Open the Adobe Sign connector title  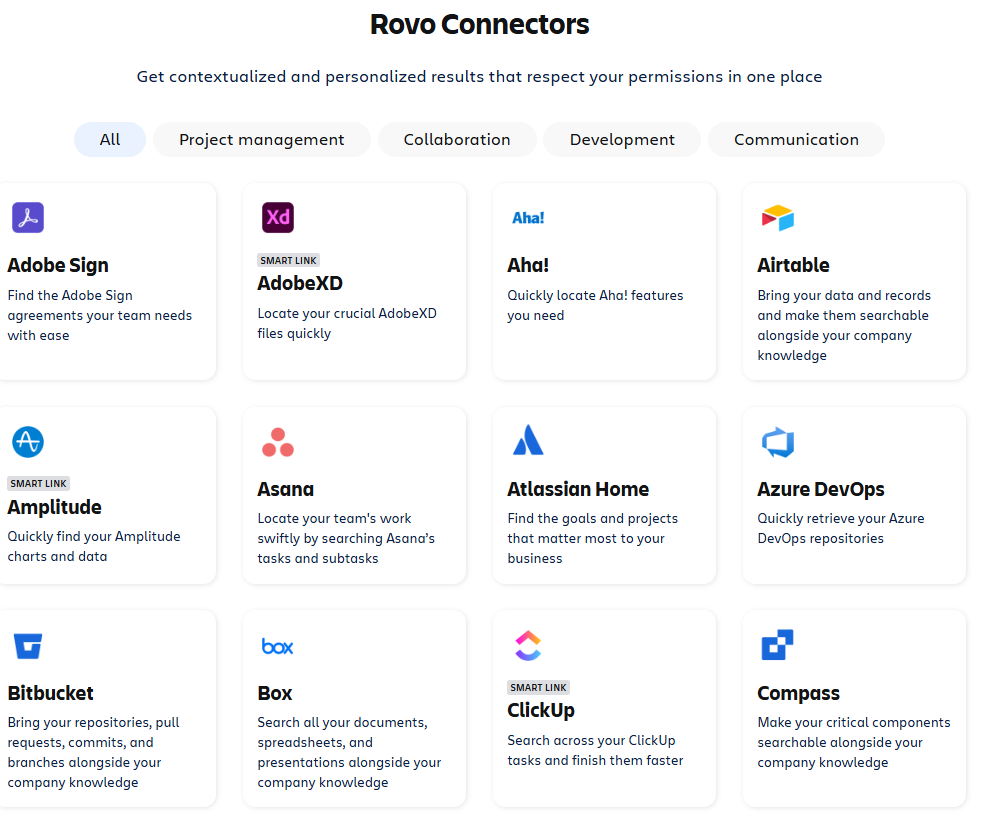tap(58, 265)
